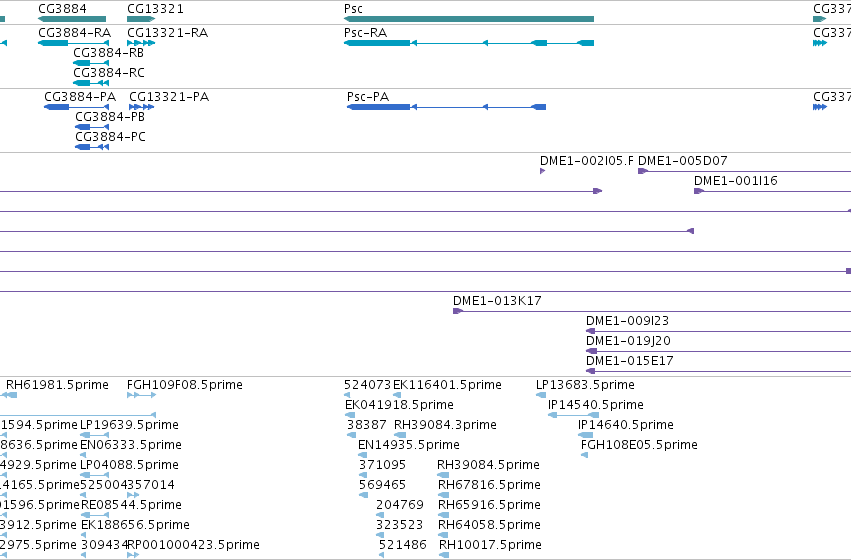
Task: Click the RH39084.5prime EST label
Action: point(488,465)
